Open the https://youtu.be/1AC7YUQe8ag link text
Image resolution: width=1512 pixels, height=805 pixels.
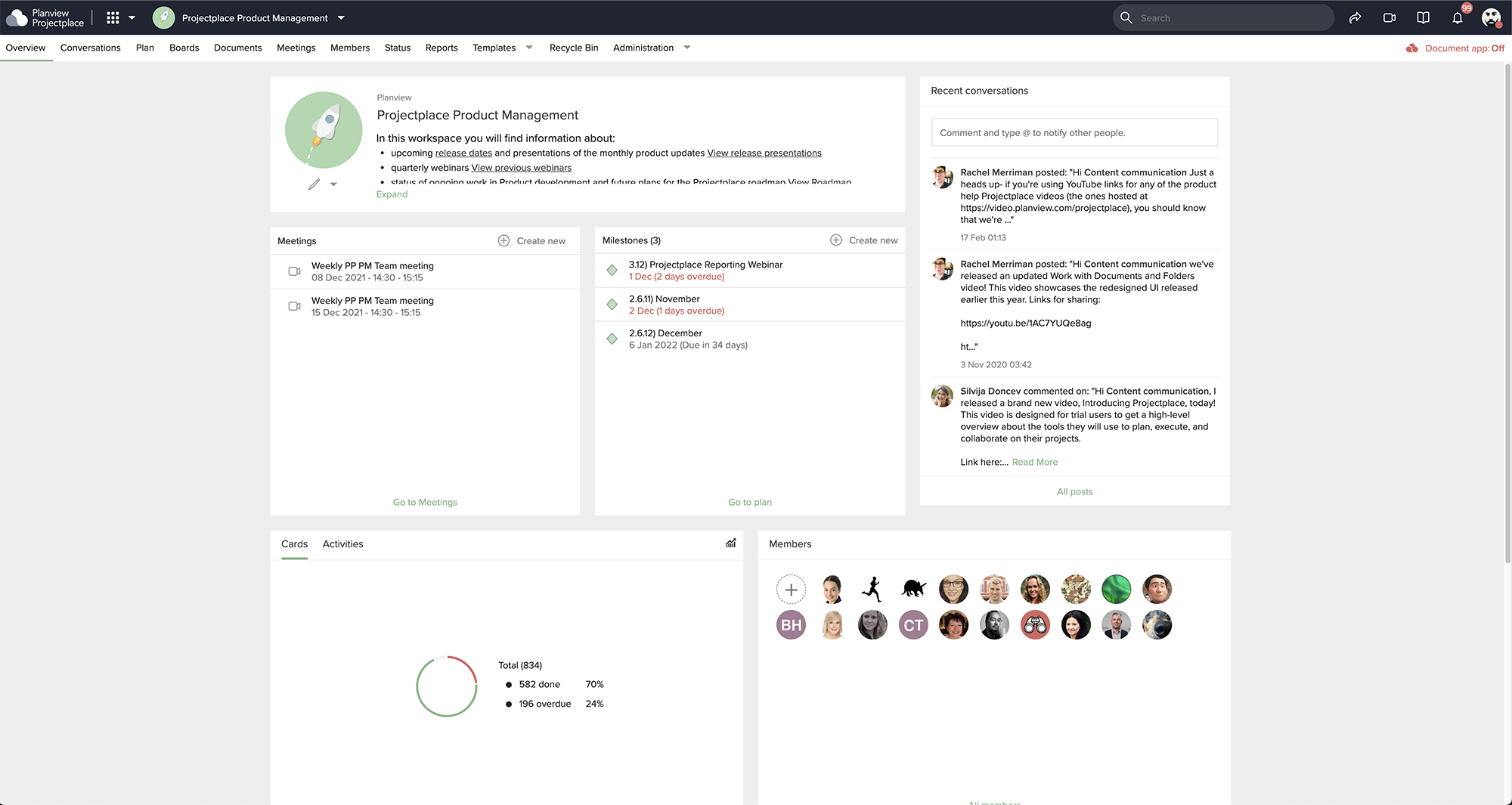click(x=1026, y=323)
